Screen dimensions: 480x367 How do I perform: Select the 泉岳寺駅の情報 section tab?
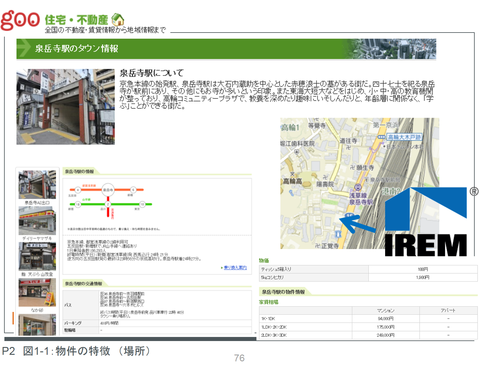tap(79, 171)
